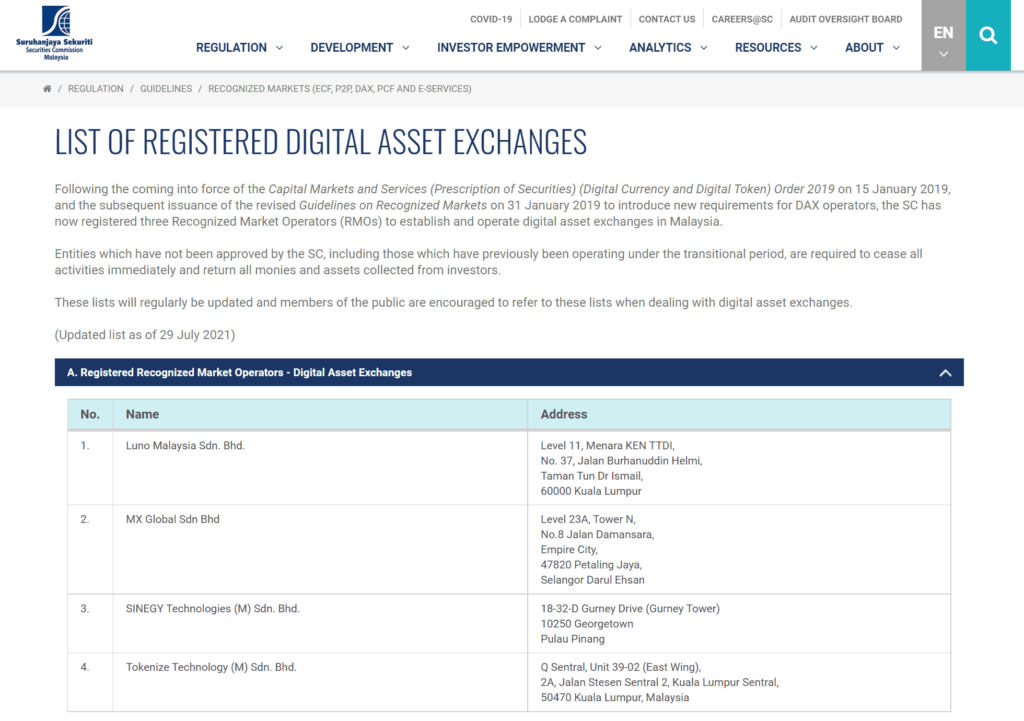Open the COVID-19 link
The image size is (1024, 721).
pyautogui.click(x=491, y=19)
